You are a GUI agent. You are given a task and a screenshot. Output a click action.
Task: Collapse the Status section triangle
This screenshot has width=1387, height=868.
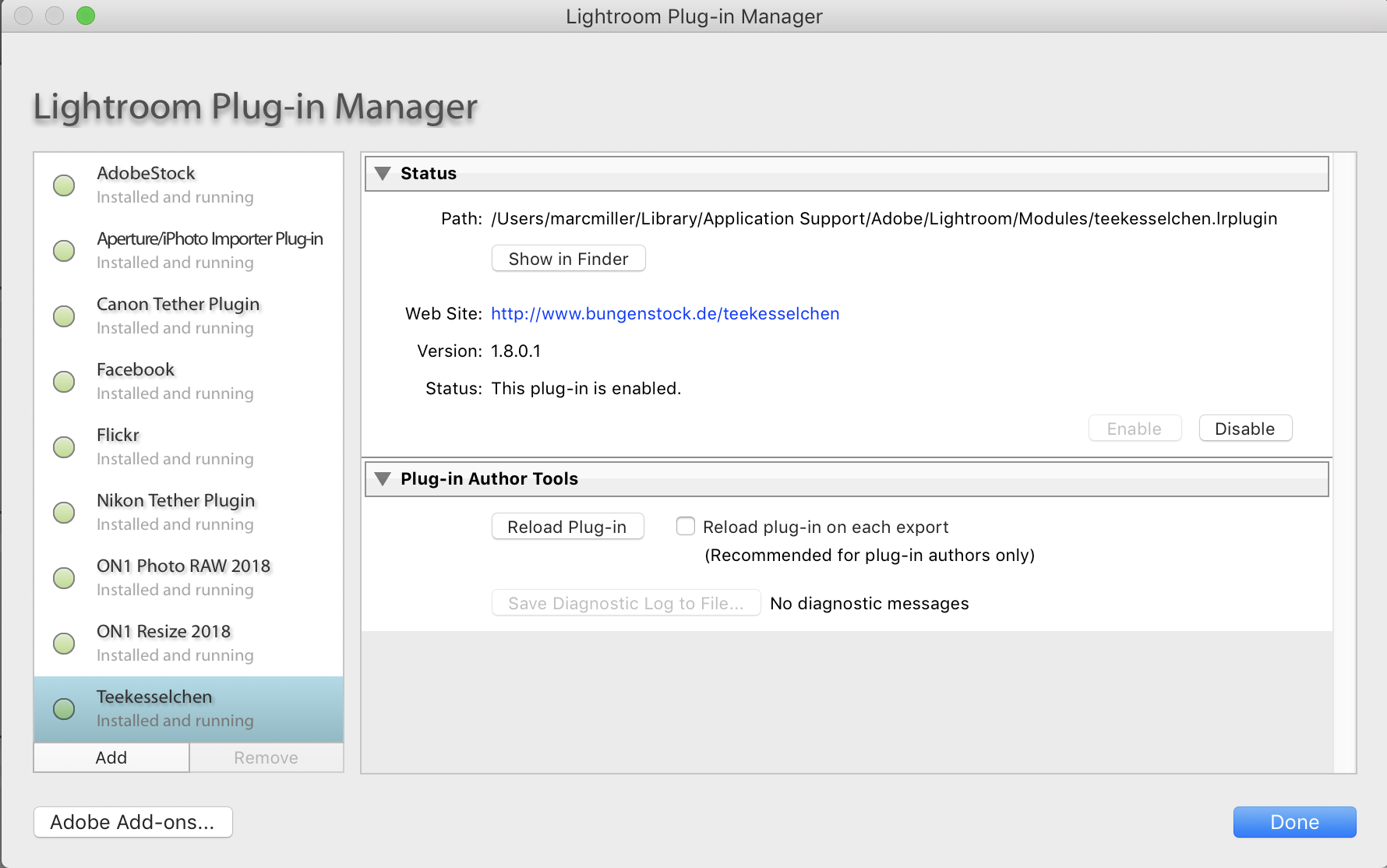pos(383,173)
